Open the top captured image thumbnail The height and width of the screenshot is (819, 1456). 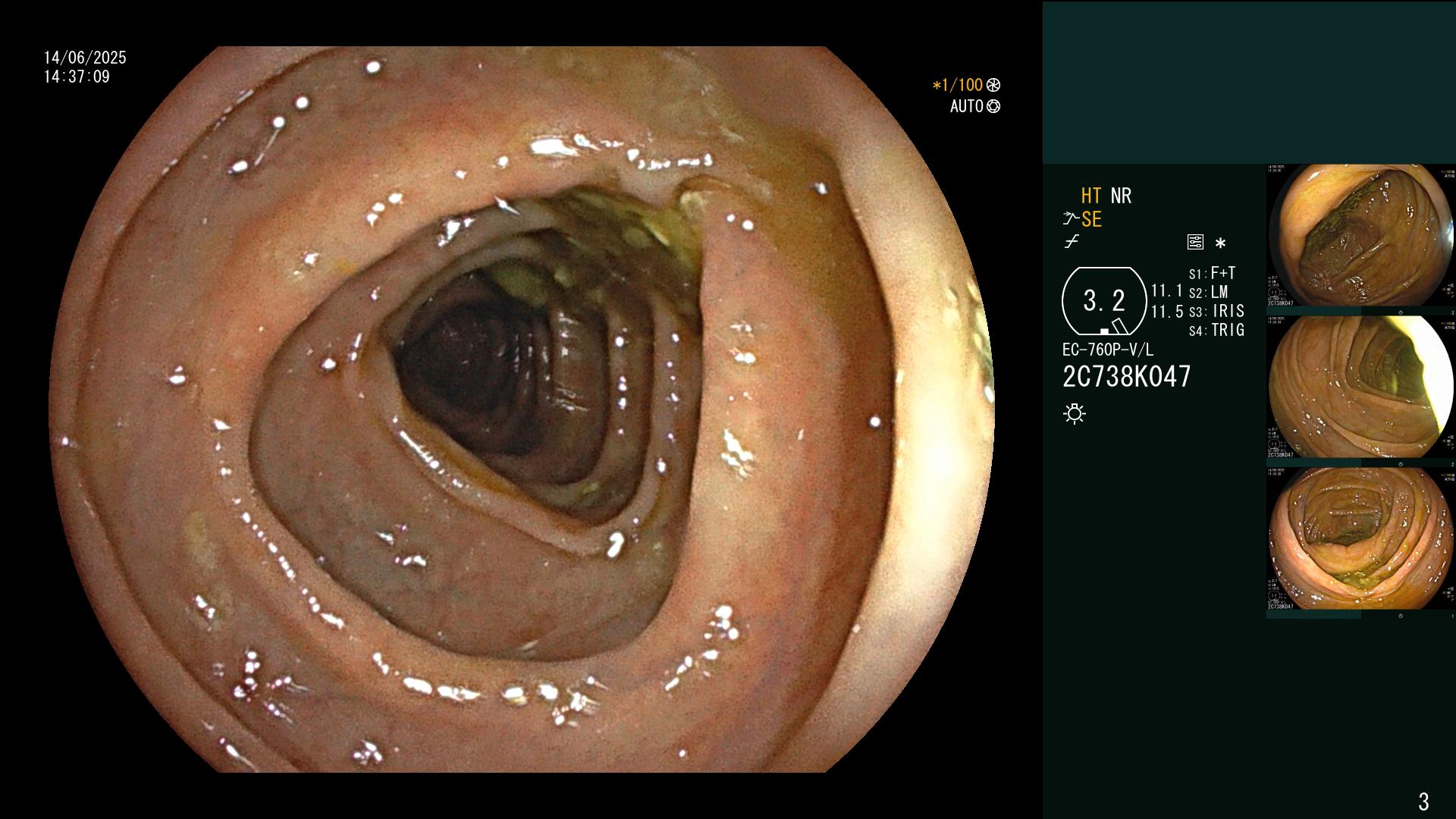1361,235
